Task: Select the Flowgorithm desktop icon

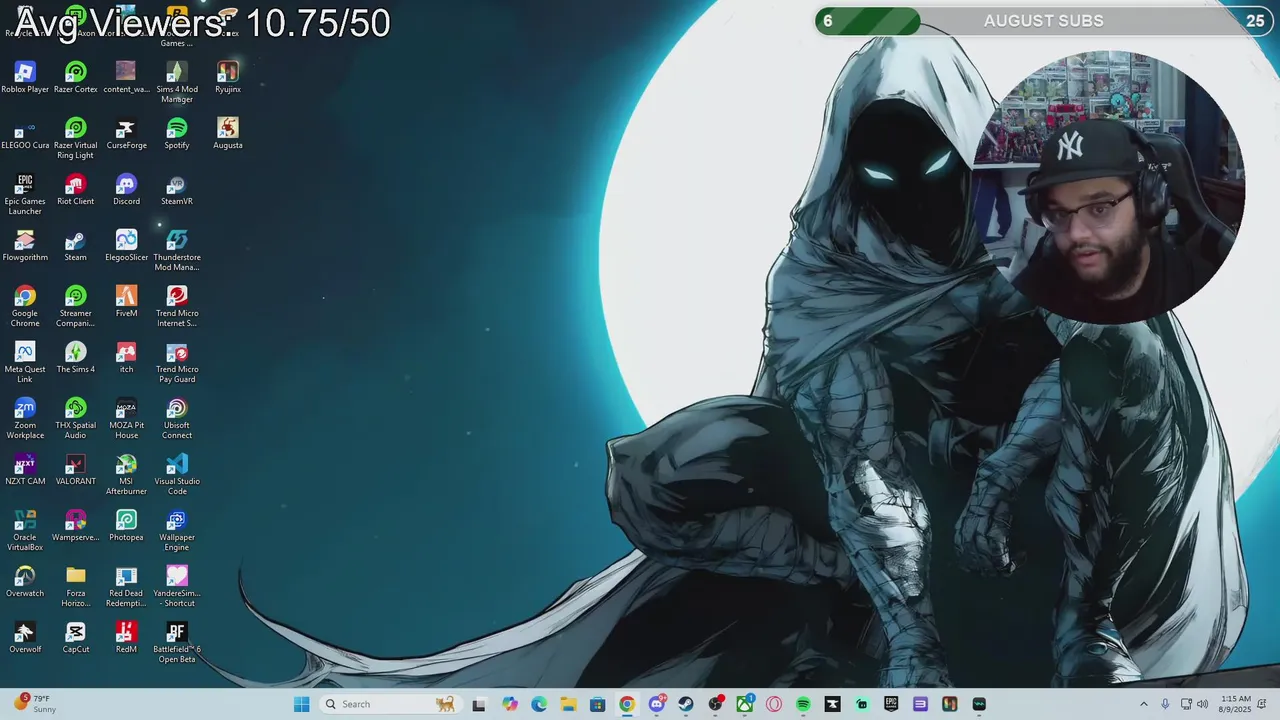Action: point(25,246)
